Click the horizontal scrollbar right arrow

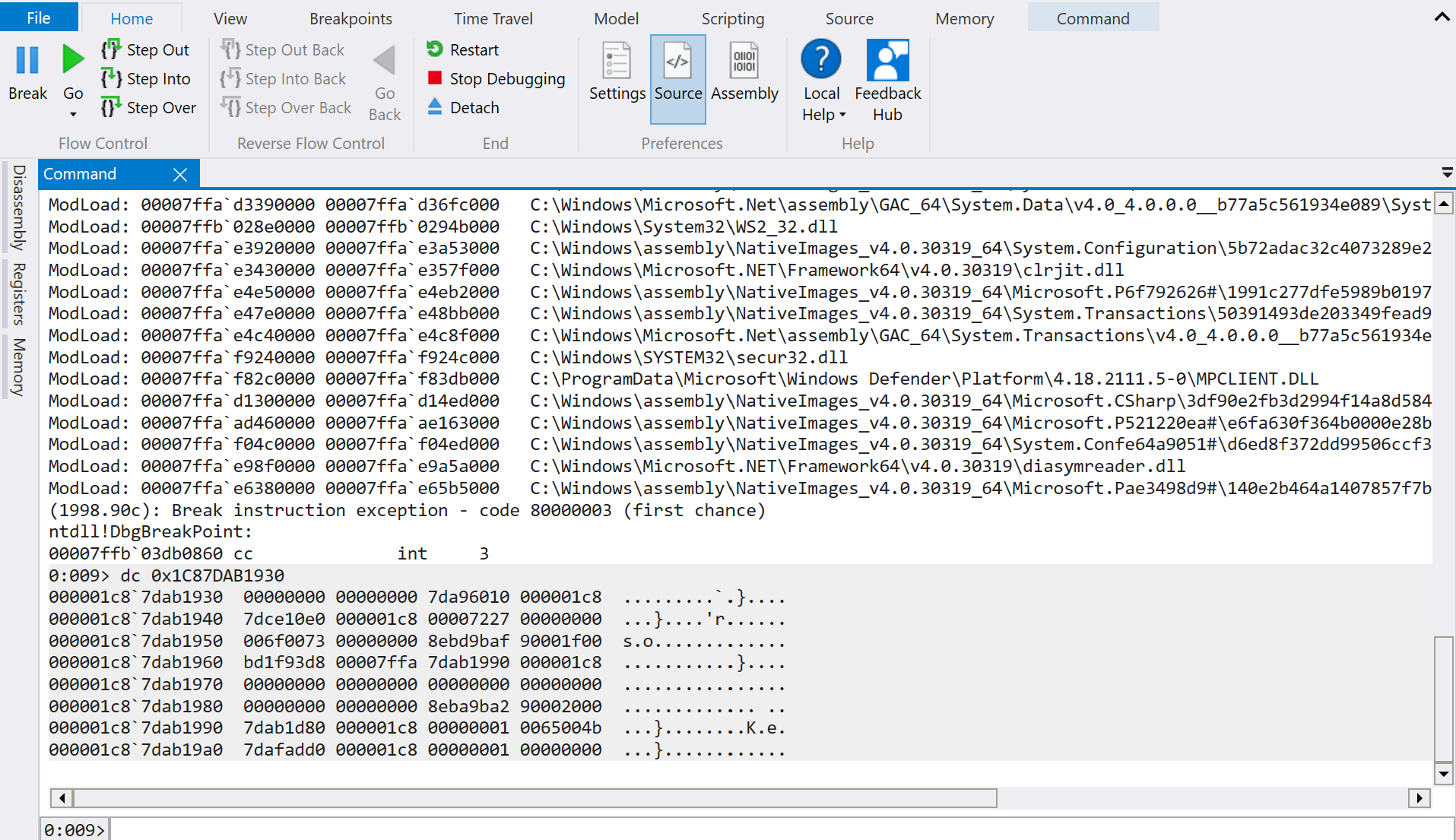(x=1419, y=797)
